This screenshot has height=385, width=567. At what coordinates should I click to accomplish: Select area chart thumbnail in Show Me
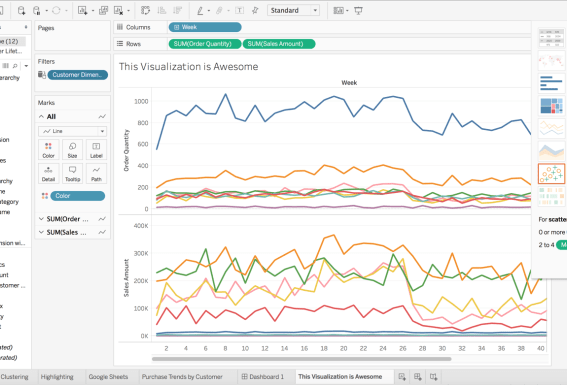[x=551, y=151]
